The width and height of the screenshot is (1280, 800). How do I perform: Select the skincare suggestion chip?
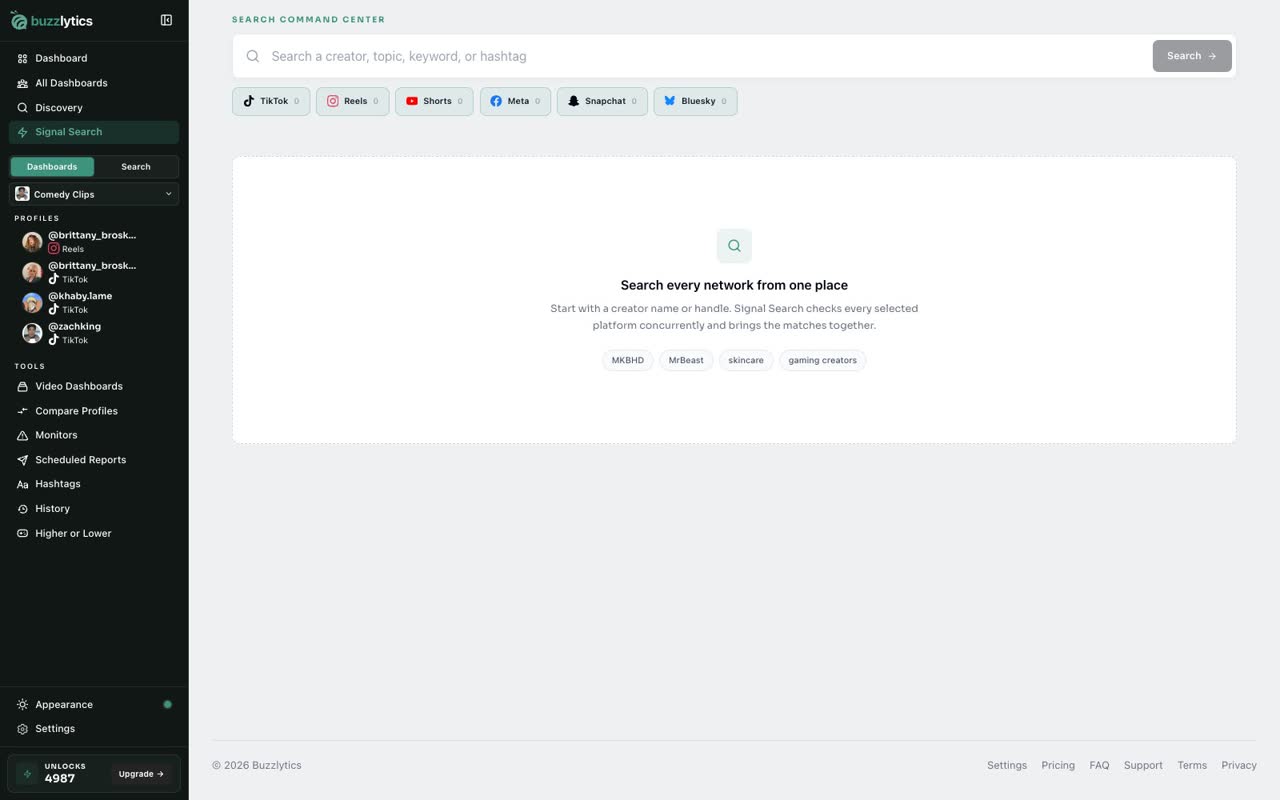pyautogui.click(x=746, y=360)
